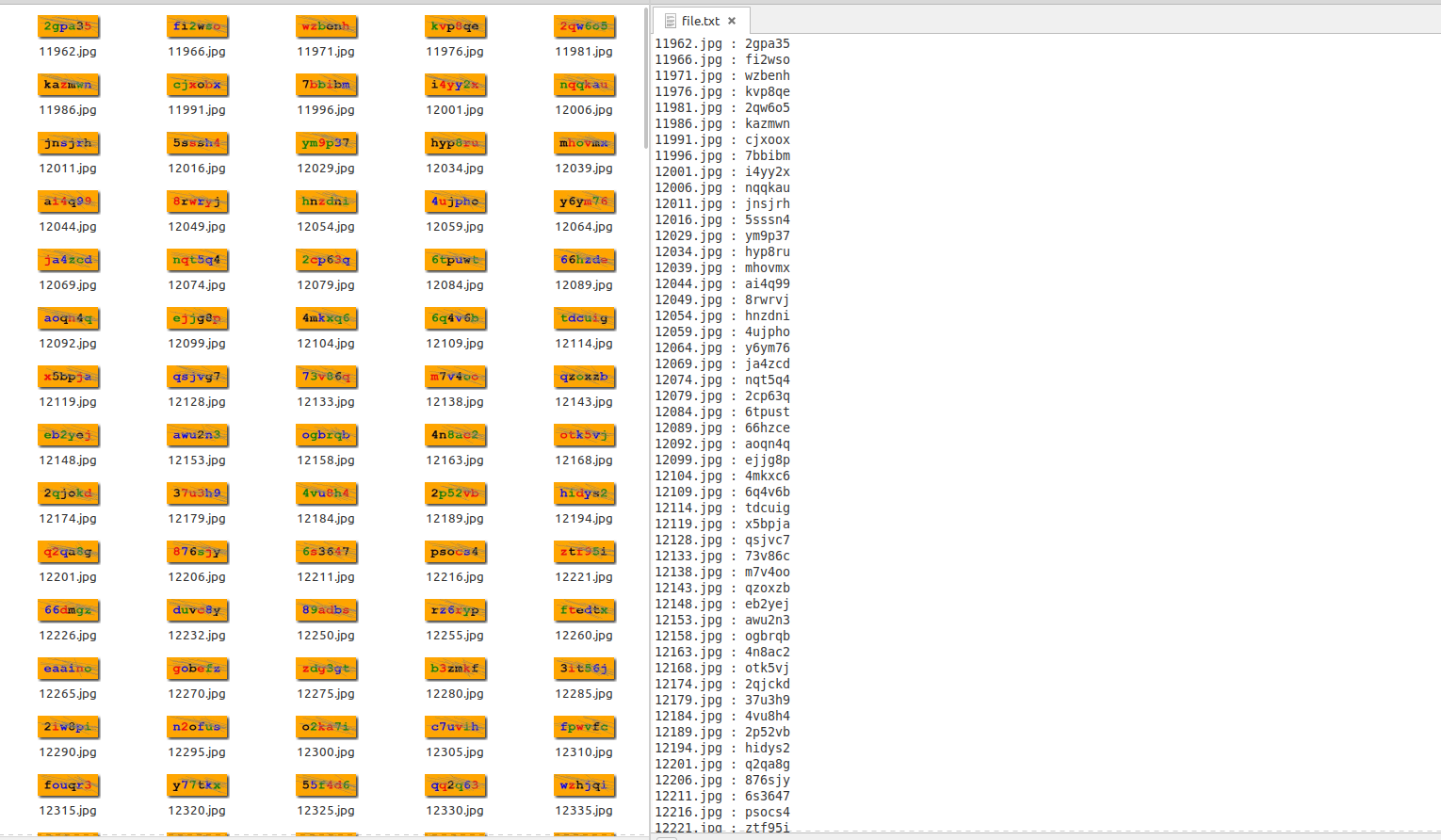Select the 12174.jpg captcha thumbnail
Image resolution: width=1441 pixels, height=840 pixels.
[68, 494]
